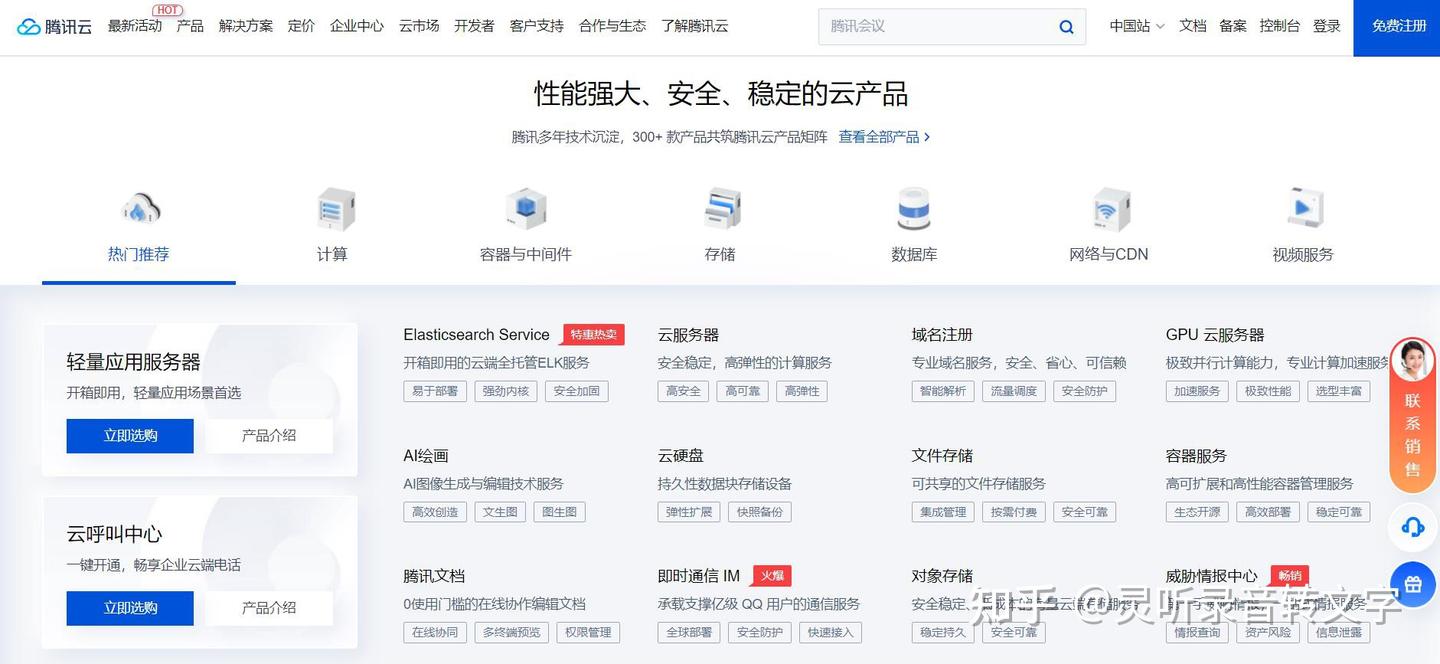The width and height of the screenshot is (1440, 664).
Task: Open the 了解腾讯云 menu
Action: 694,26
